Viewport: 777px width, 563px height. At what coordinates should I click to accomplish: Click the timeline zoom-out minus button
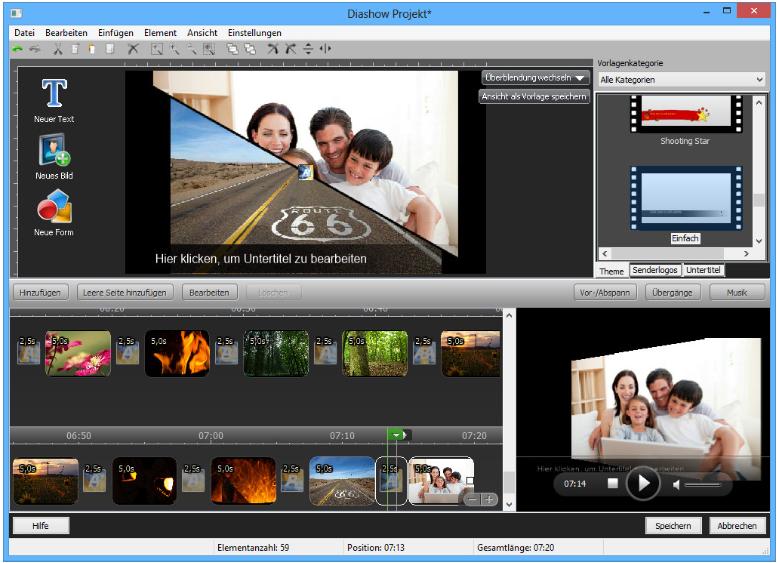click(471, 499)
